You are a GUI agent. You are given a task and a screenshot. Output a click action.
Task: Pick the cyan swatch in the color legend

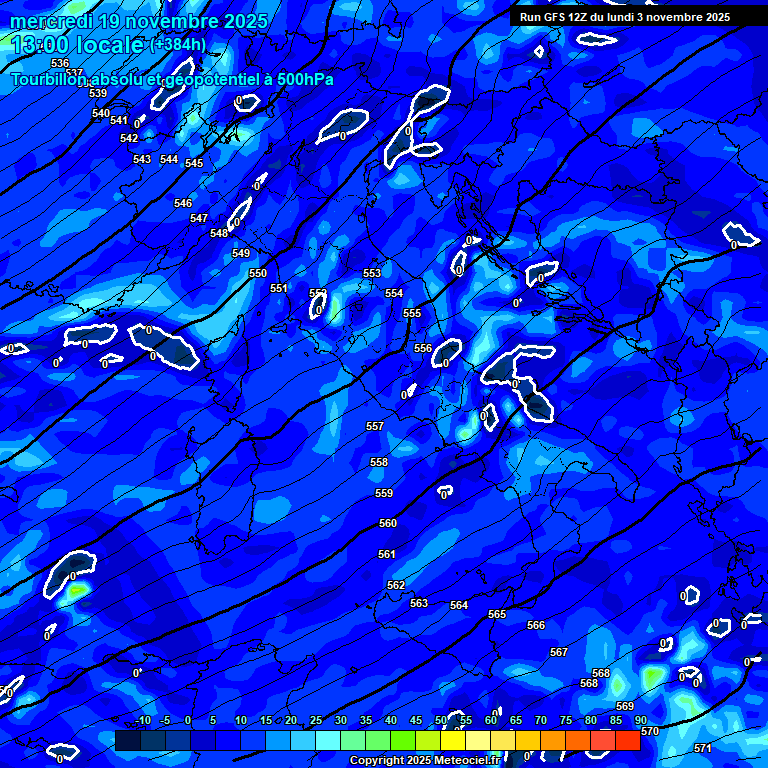(327, 741)
